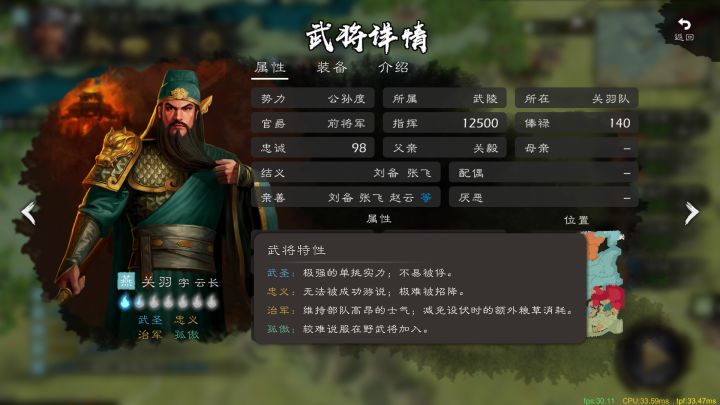Open the 介绍 tab

coord(393,68)
